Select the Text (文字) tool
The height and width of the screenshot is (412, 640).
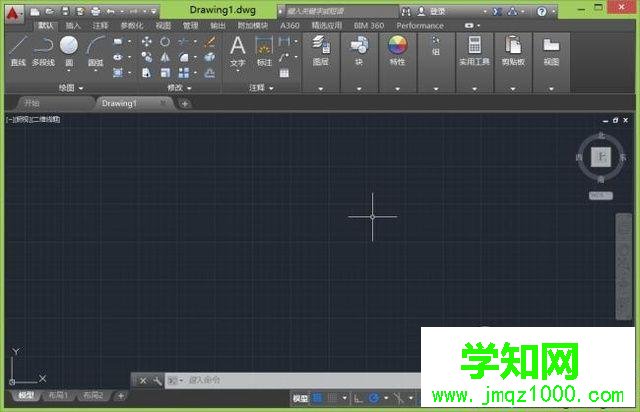pyautogui.click(x=238, y=51)
